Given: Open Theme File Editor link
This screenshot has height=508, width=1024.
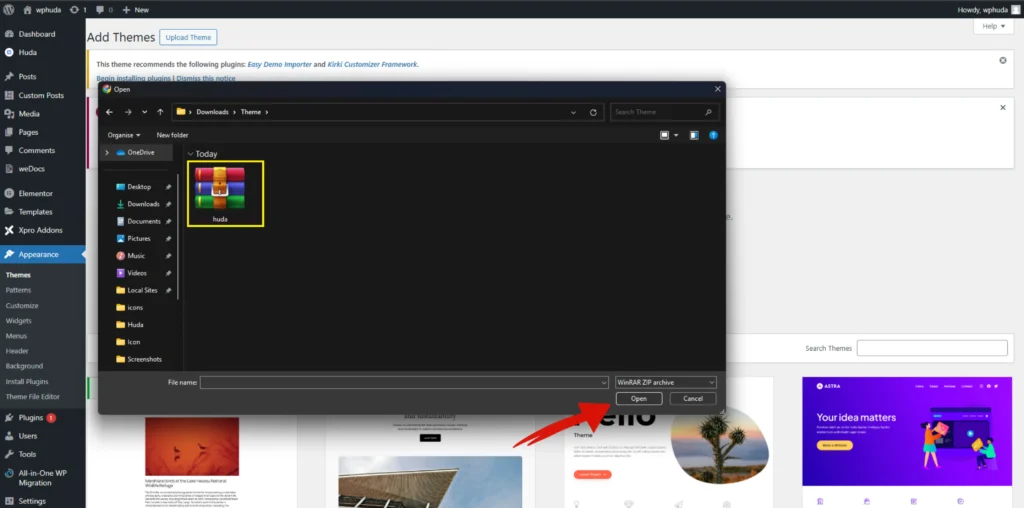Looking at the screenshot, I should 33,396.
